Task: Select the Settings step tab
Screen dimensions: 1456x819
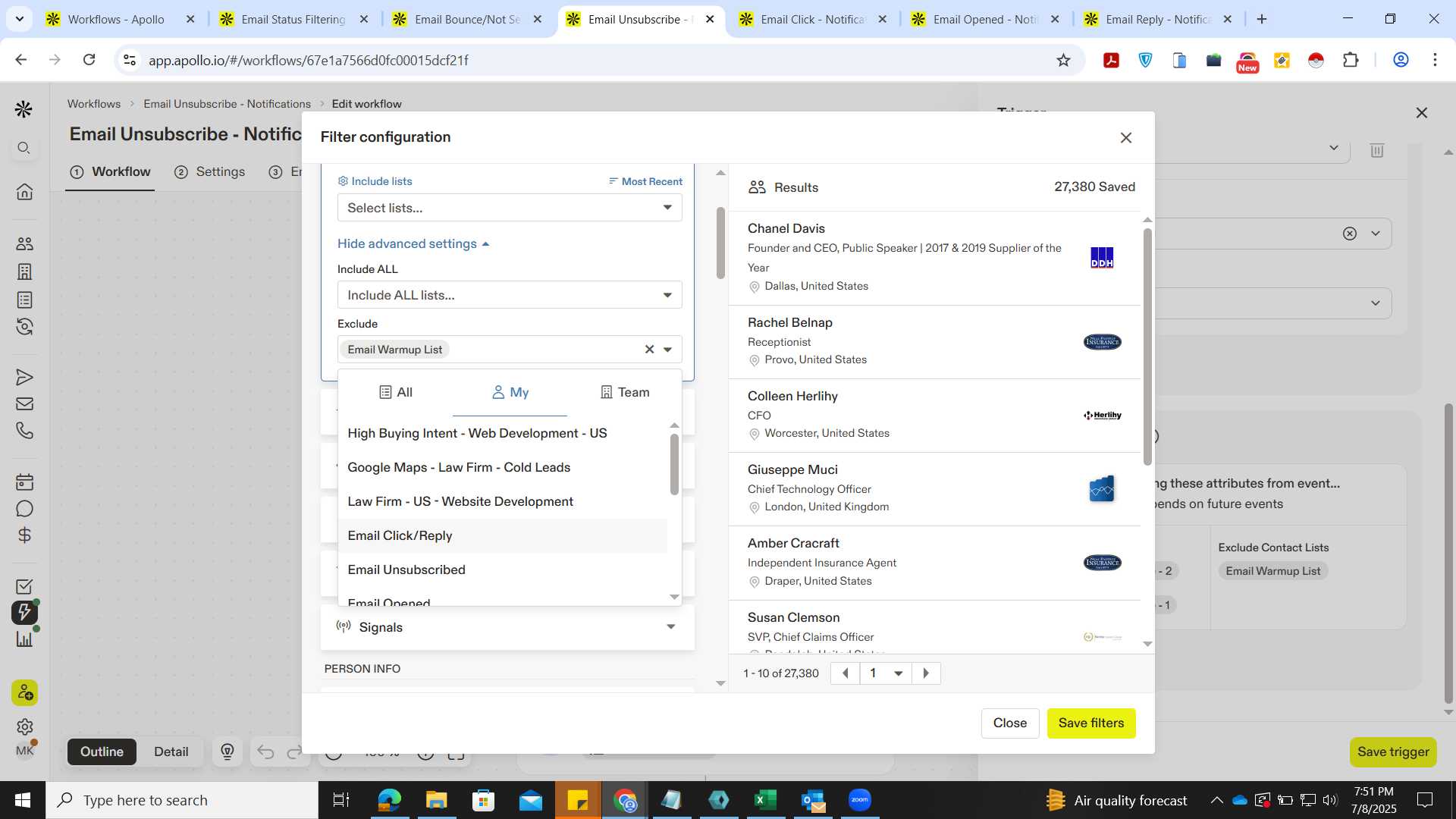Action: [210, 171]
